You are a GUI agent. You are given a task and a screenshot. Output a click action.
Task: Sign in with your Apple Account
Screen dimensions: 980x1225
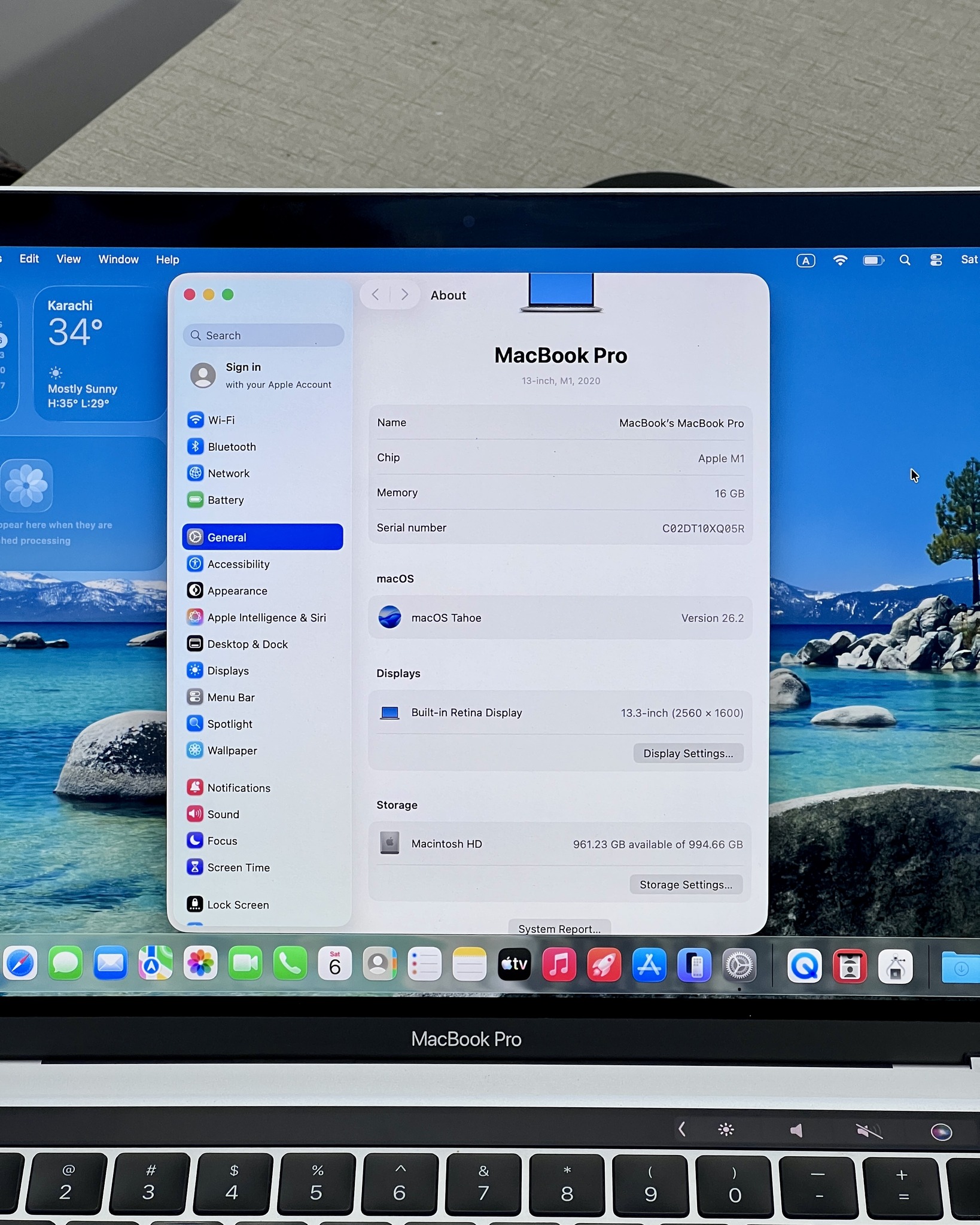pos(263,376)
